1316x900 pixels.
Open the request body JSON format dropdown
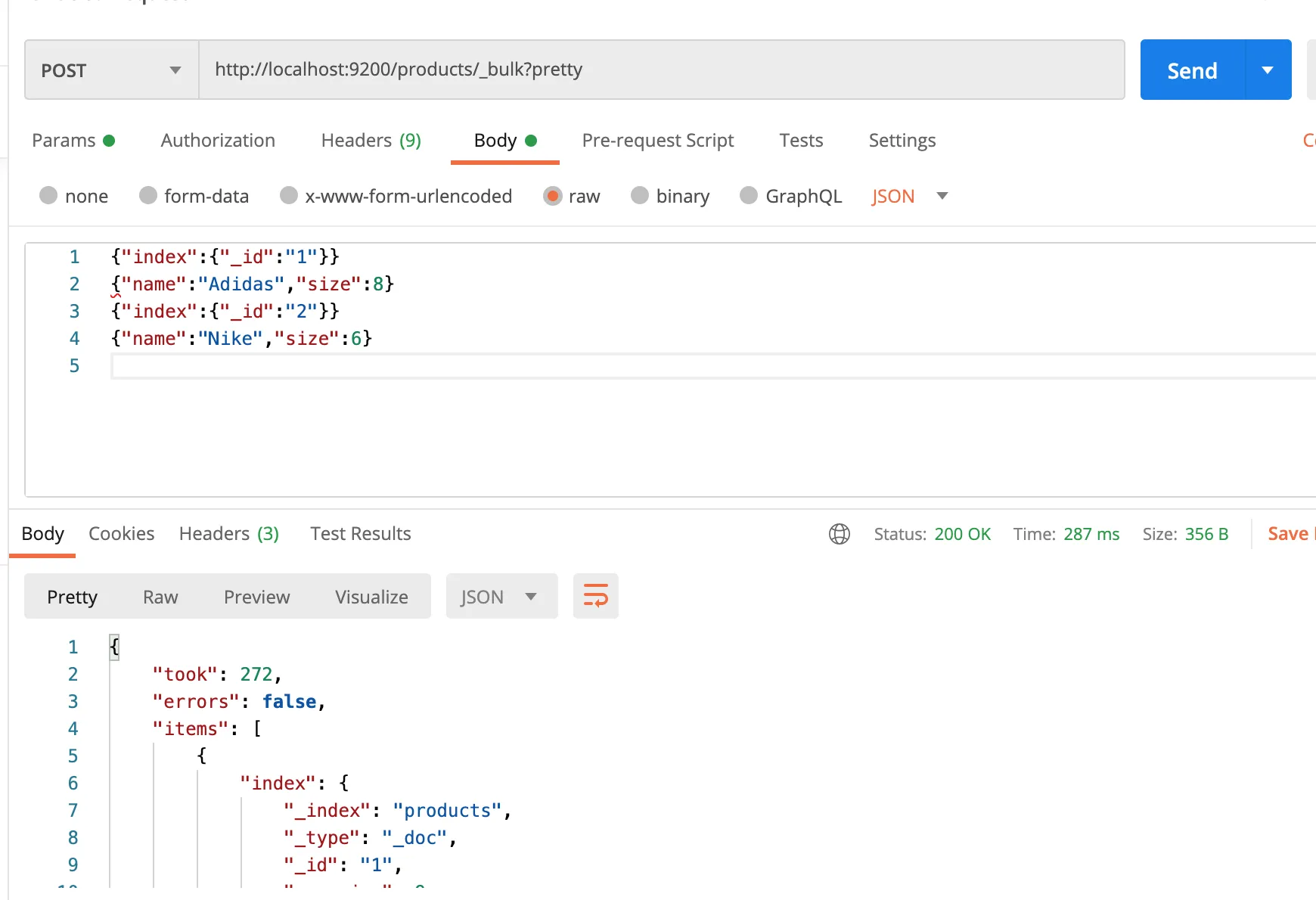point(909,197)
